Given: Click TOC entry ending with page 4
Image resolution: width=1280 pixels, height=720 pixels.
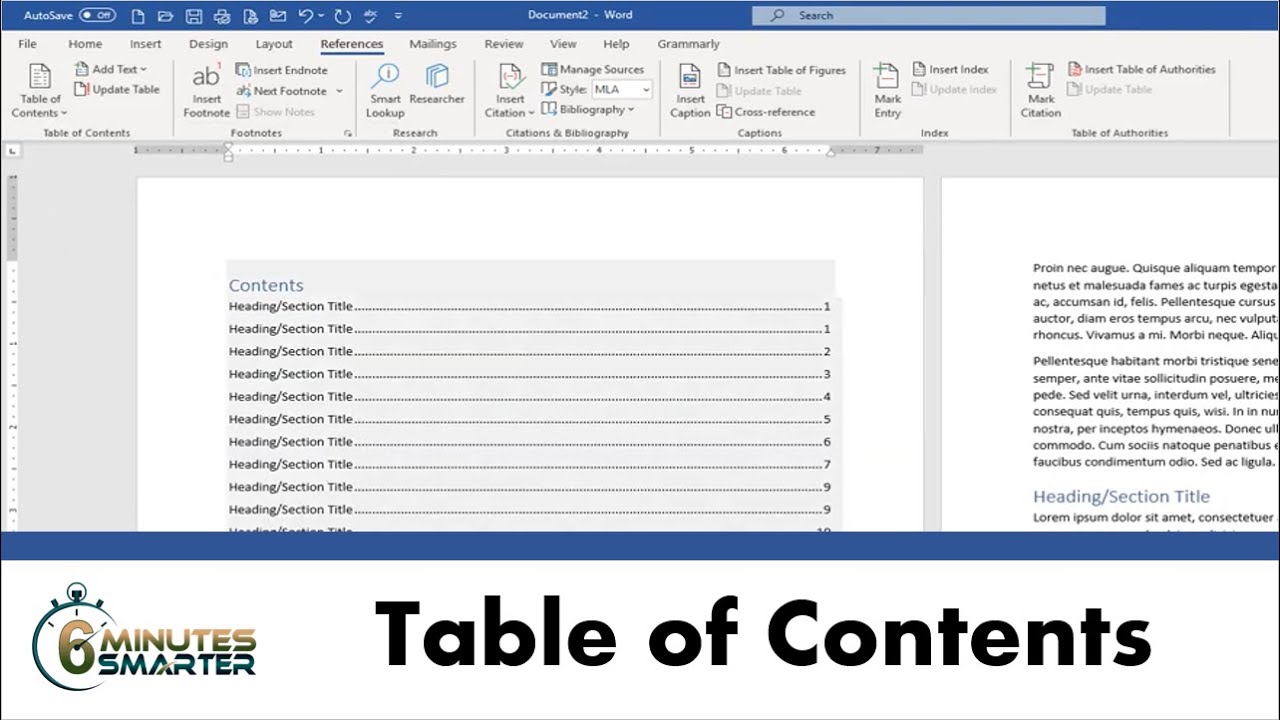Looking at the screenshot, I should pos(530,397).
